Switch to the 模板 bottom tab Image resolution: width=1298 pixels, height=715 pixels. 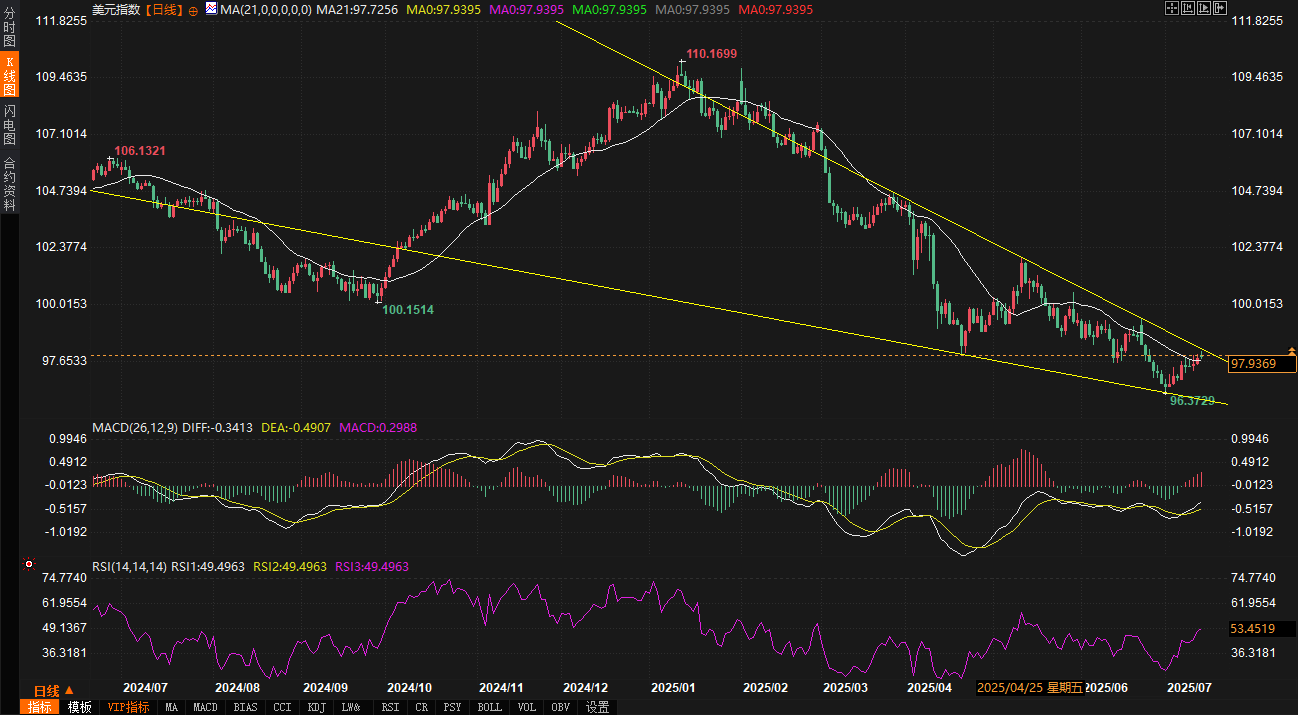click(80, 707)
